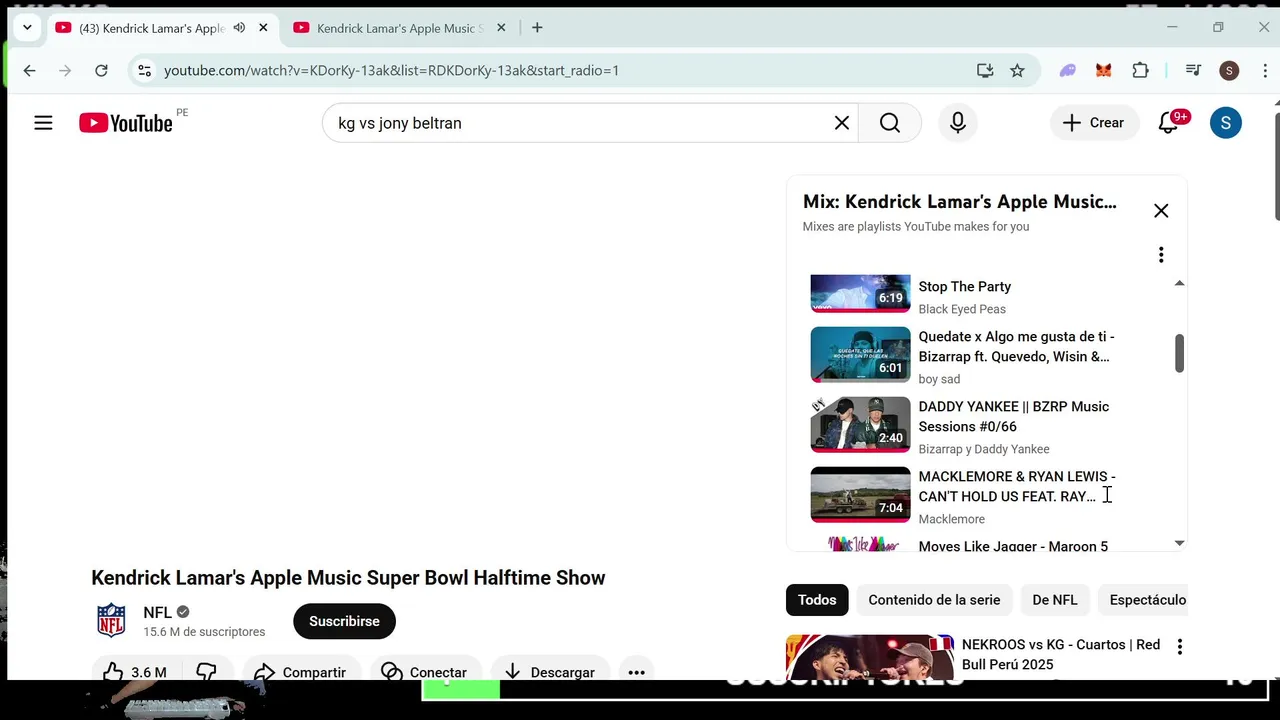Open the notifications bell
This screenshot has width=1280, height=720.
pos(1168,123)
